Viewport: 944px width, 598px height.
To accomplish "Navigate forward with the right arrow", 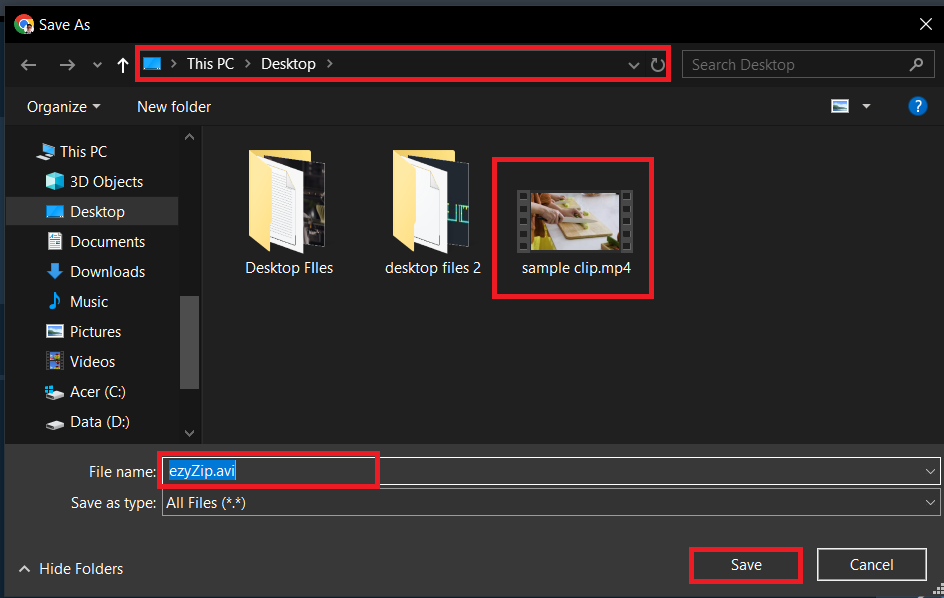I will [67, 64].
